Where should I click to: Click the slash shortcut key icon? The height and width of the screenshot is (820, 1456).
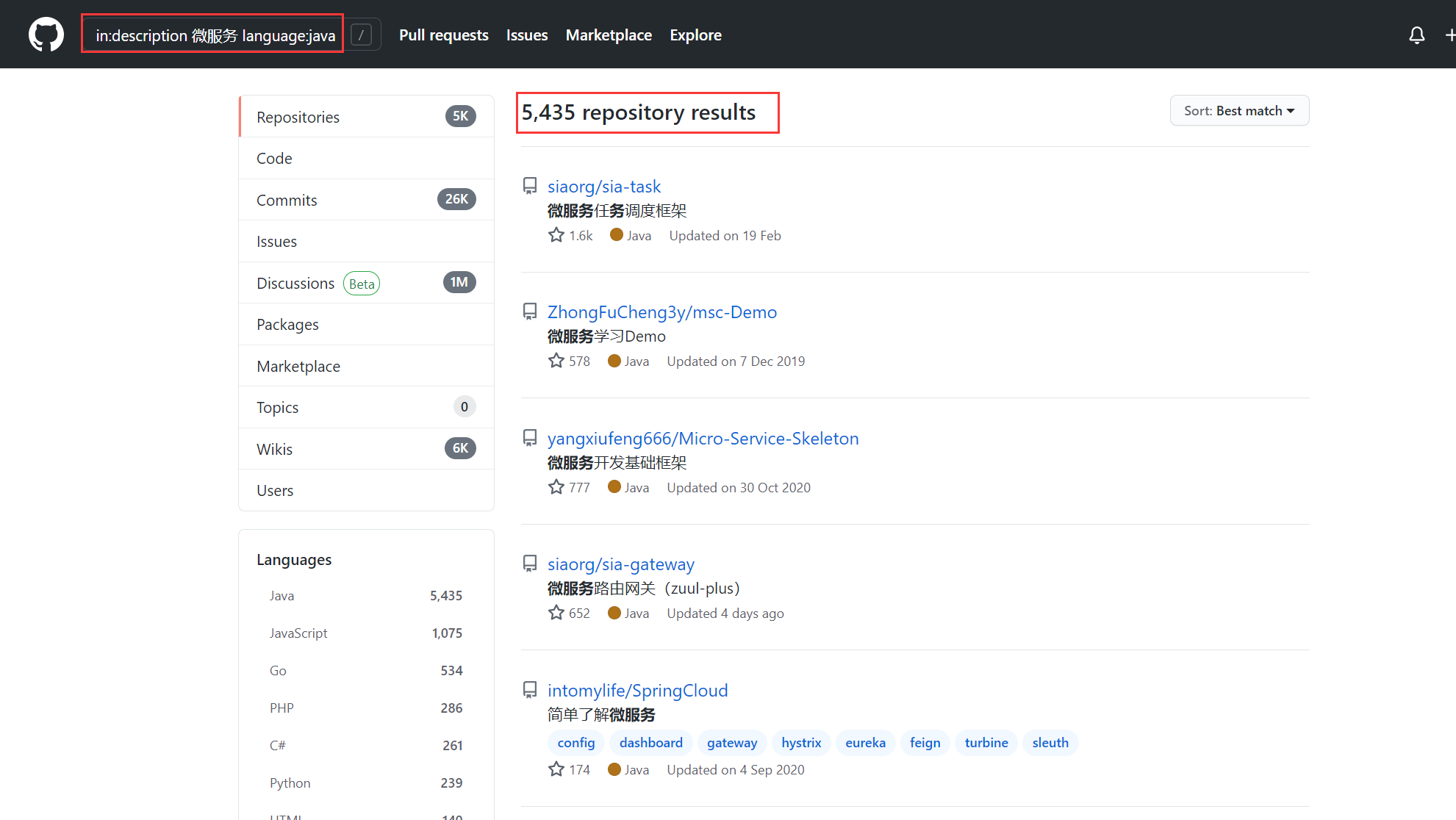tap(361, 35)
